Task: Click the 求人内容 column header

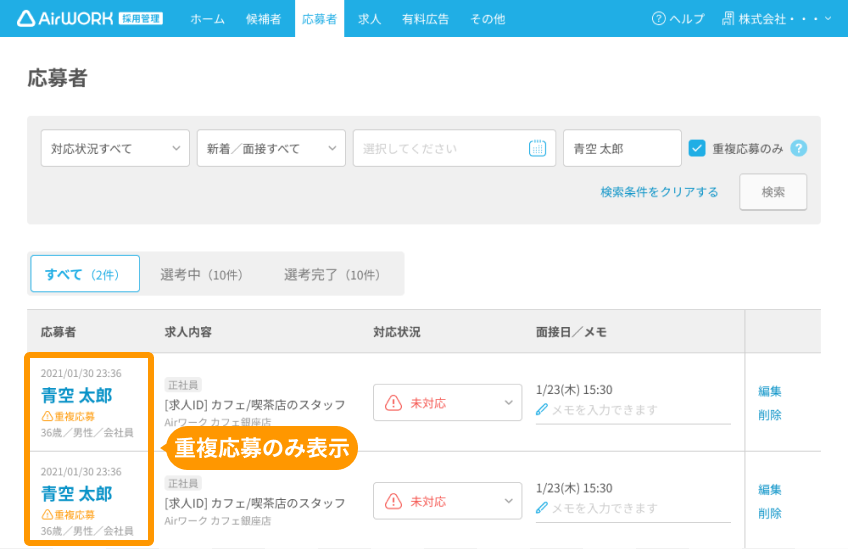Action: tap(188, 332)
